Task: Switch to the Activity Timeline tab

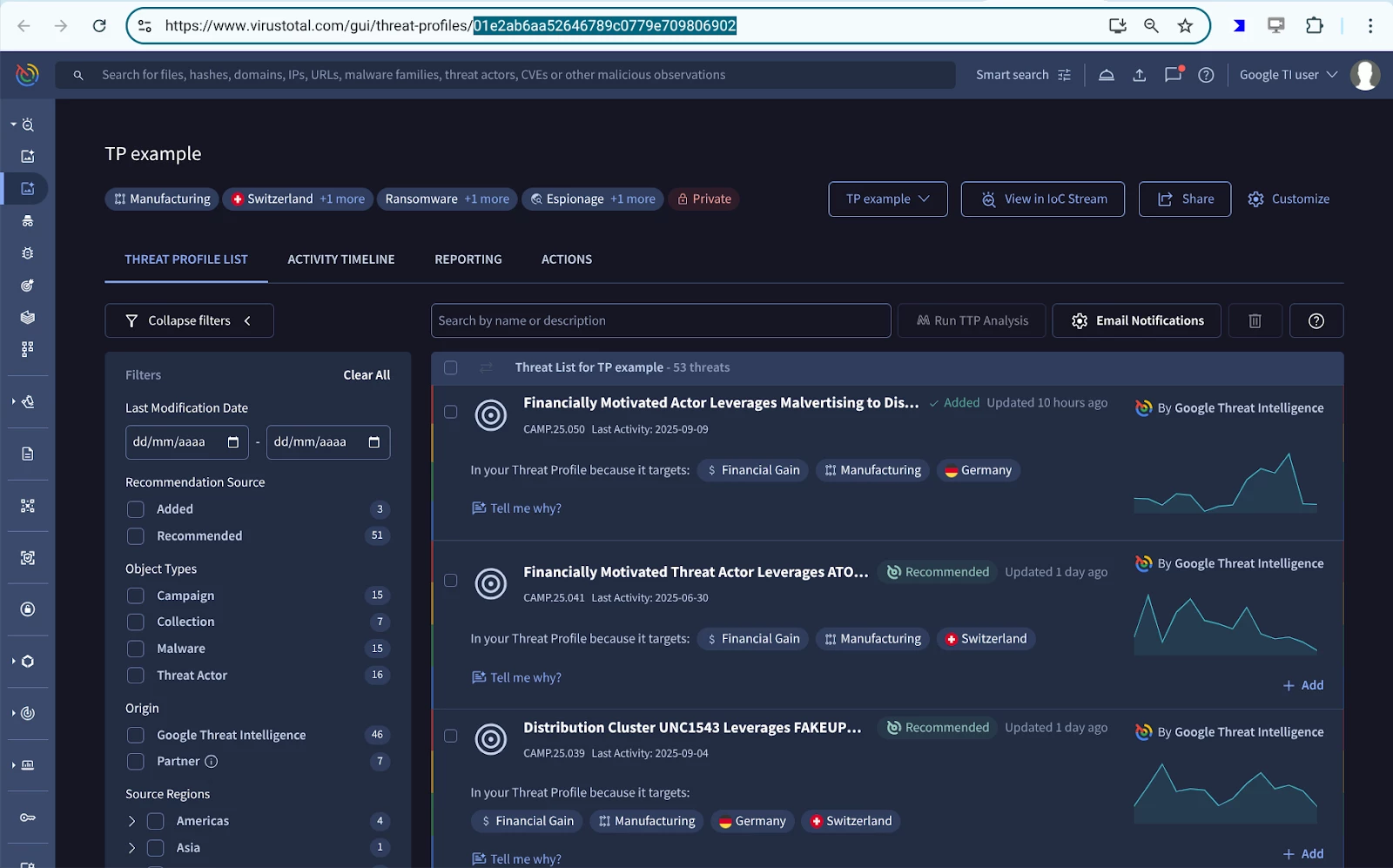Action: pyautogui.click(x=341, y=259)
